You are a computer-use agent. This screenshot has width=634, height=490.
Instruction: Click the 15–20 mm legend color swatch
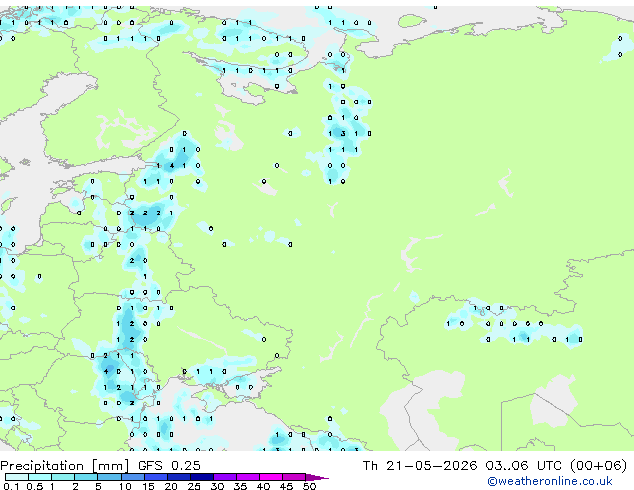(x=155, y=477)
